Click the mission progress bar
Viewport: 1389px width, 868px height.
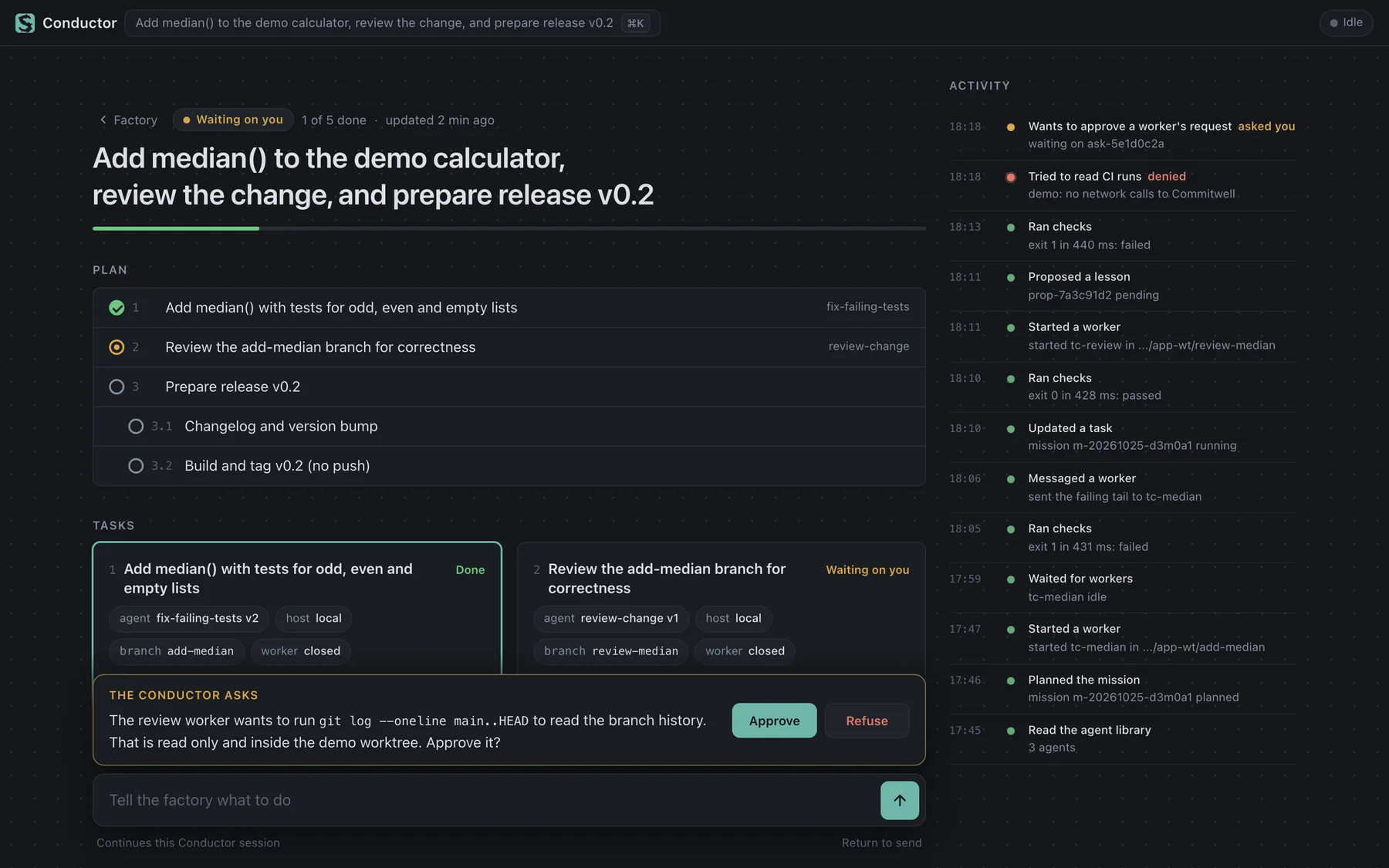click(509, 228)
